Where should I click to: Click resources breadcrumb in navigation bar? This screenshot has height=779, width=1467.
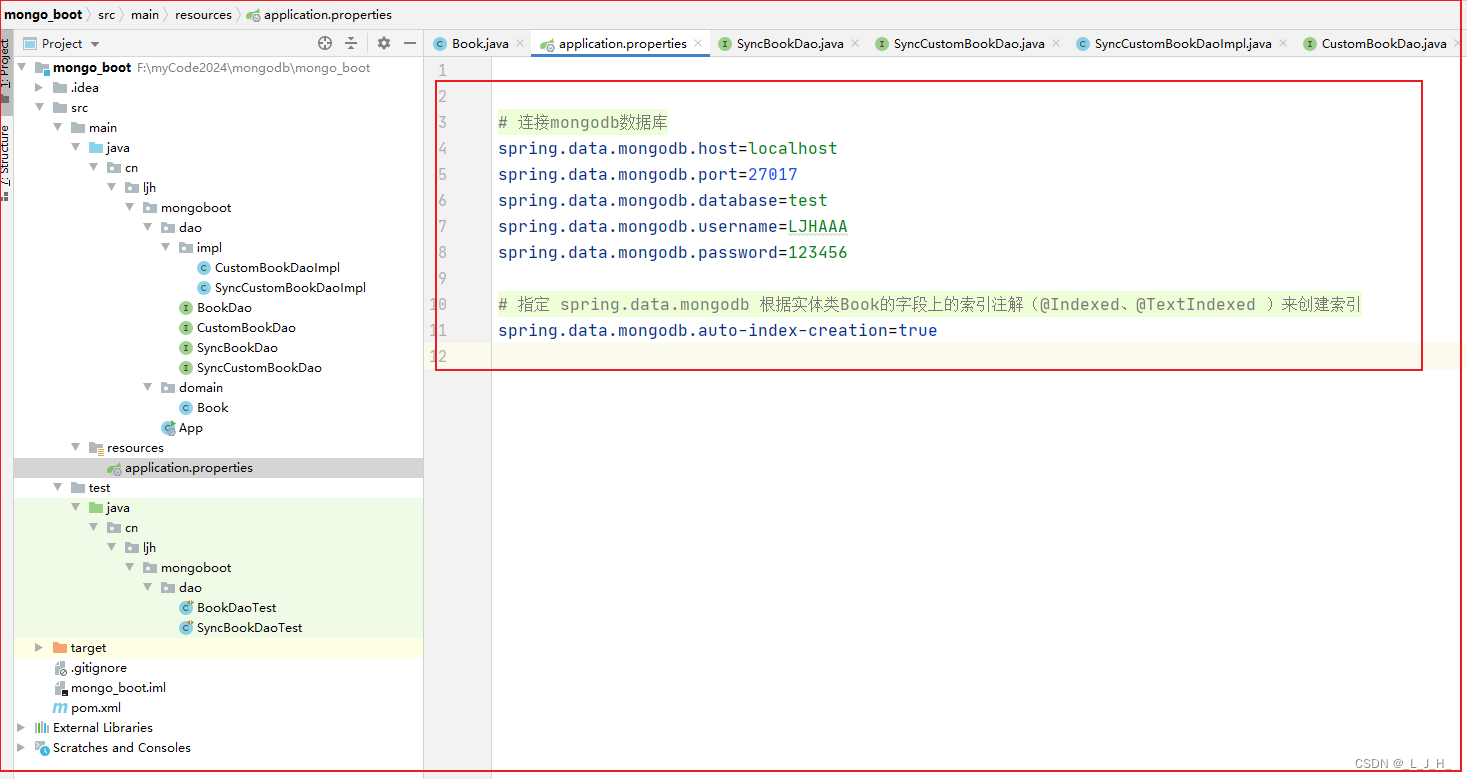point(203,15)
